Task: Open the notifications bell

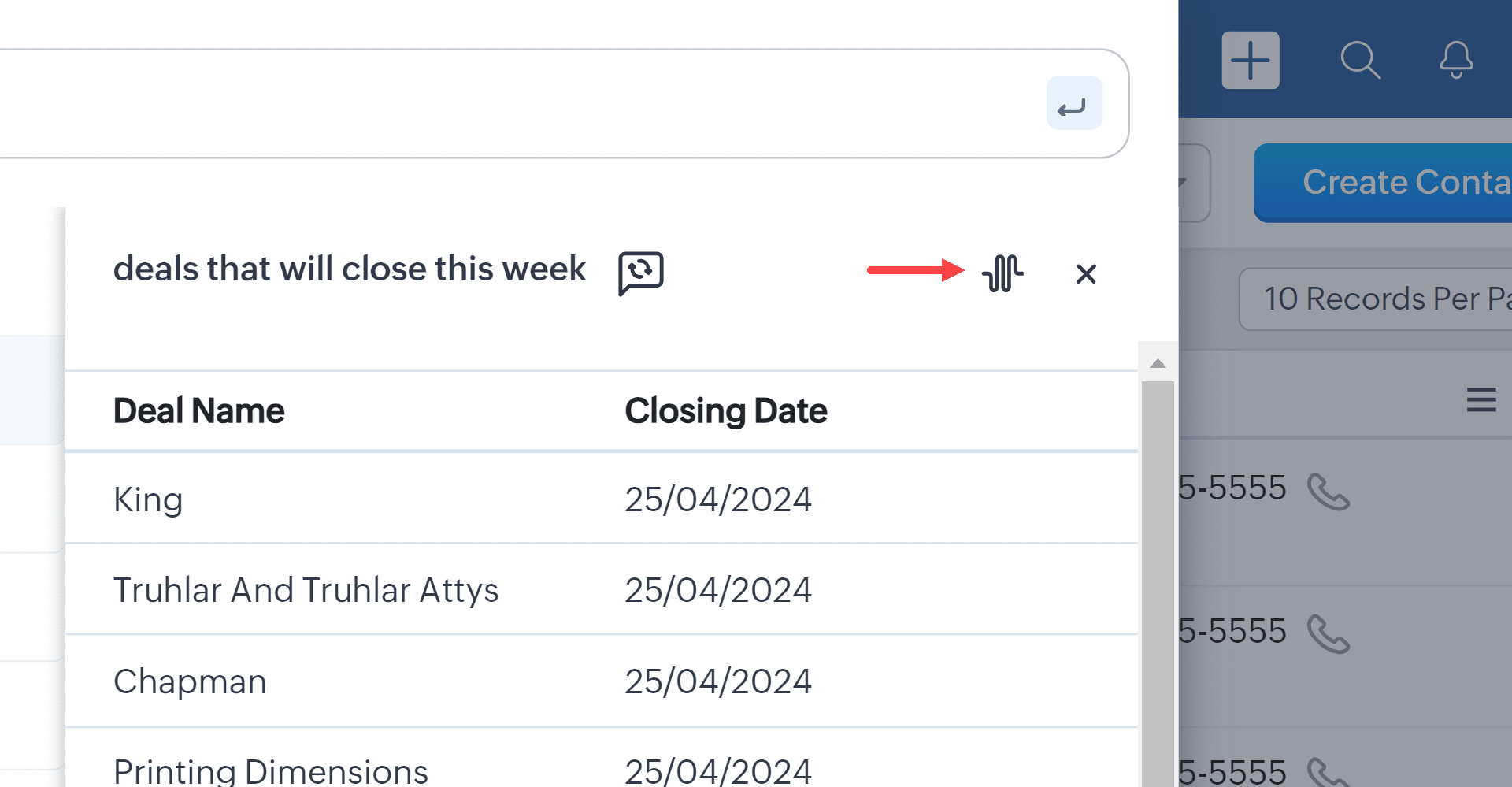Action: 1456,60
